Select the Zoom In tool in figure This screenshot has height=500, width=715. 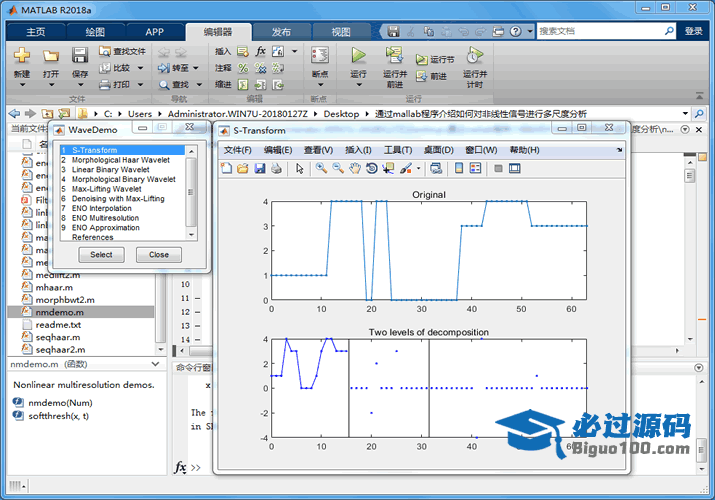(321, 168)
